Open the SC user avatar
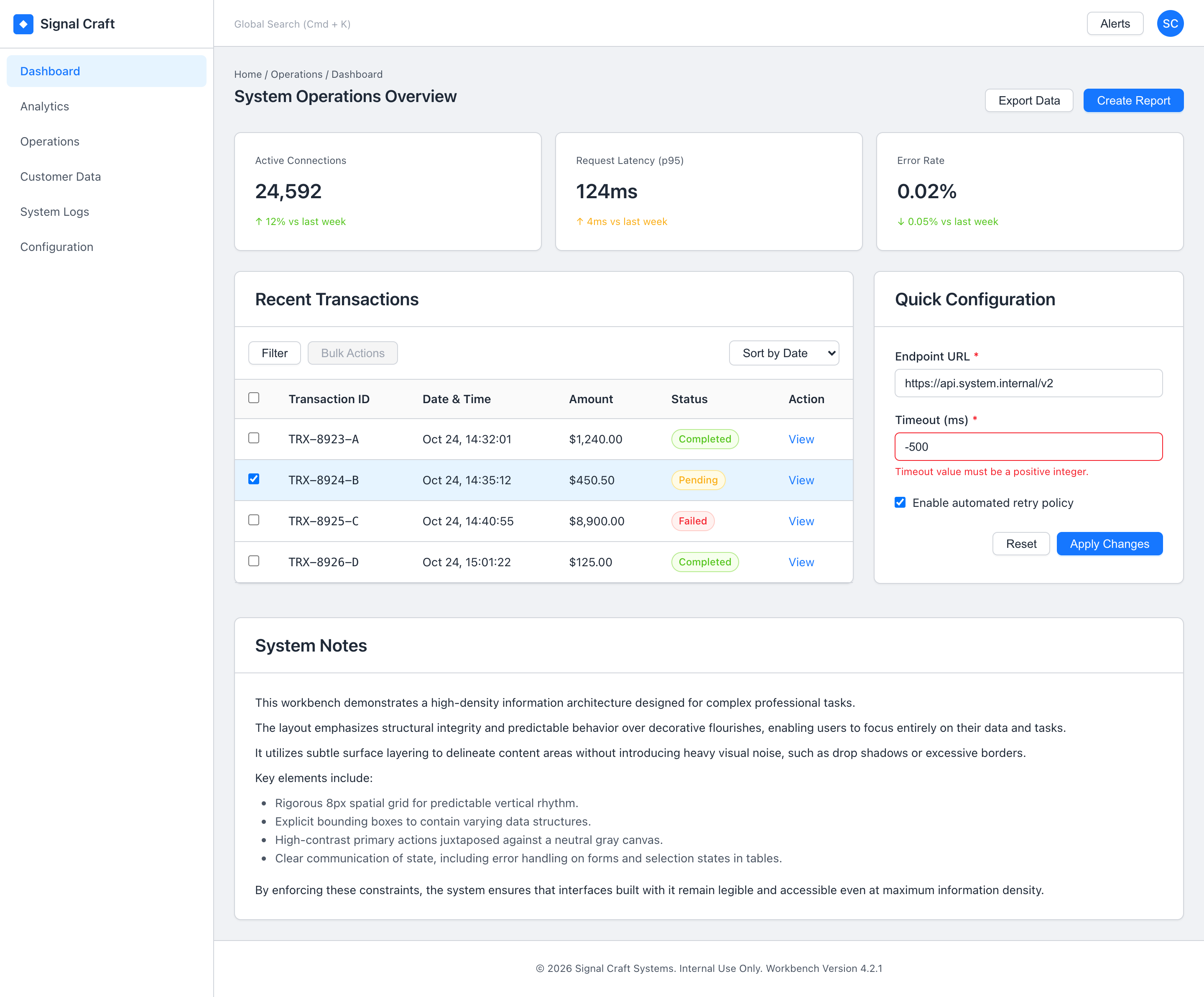1204x997 pixels. 1170,23
